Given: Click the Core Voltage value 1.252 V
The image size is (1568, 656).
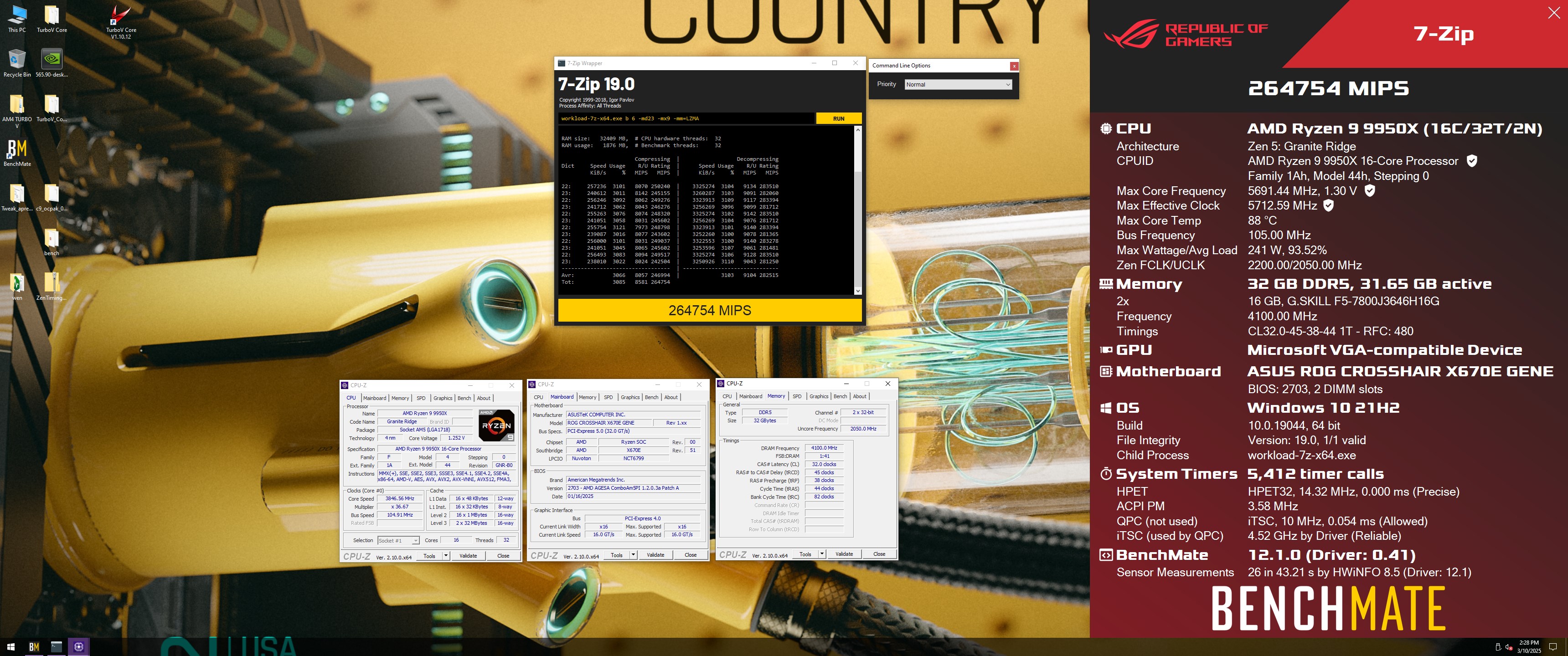Looking at the screenshot, I should [456, 438].
